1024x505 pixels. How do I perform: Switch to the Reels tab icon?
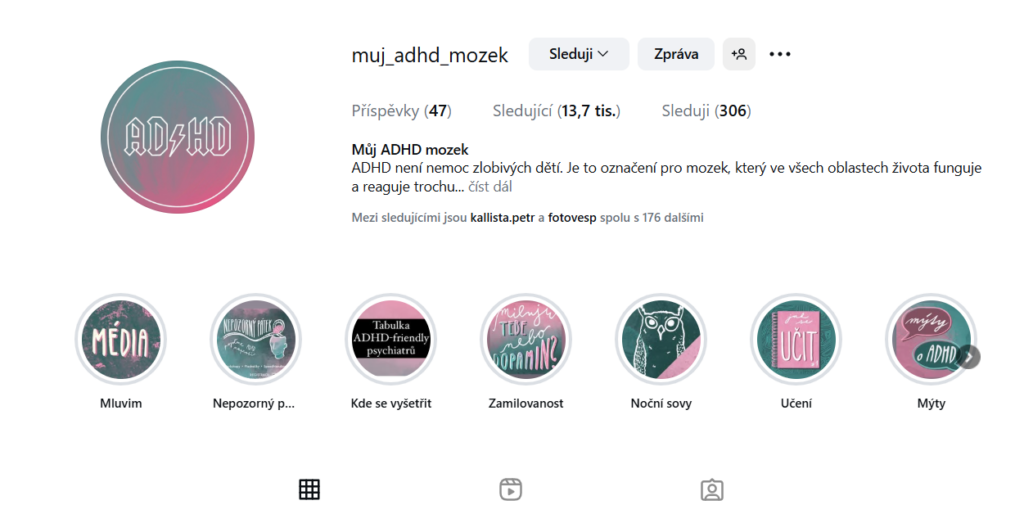[510, 489]
